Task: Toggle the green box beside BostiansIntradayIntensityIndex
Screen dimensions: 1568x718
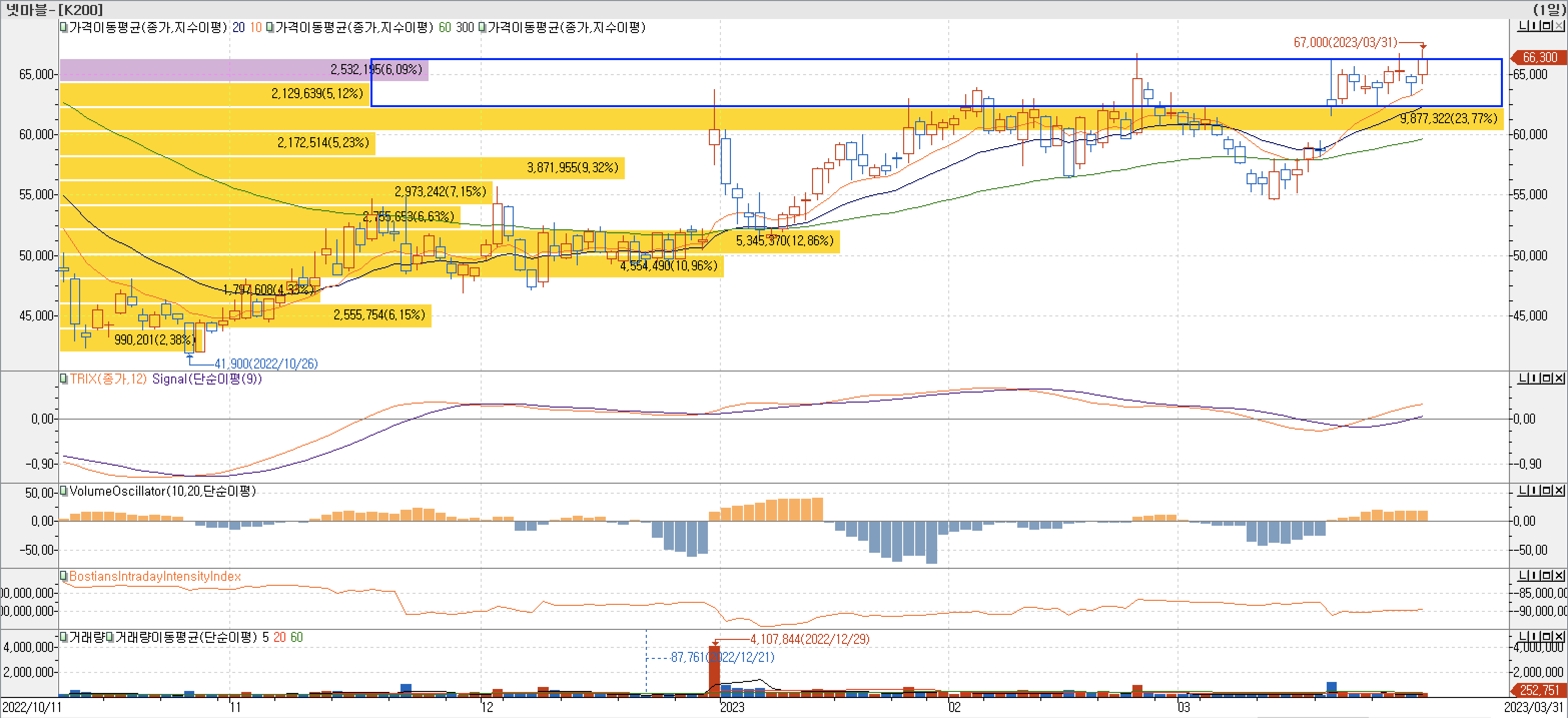Action: tap(63, 575)
